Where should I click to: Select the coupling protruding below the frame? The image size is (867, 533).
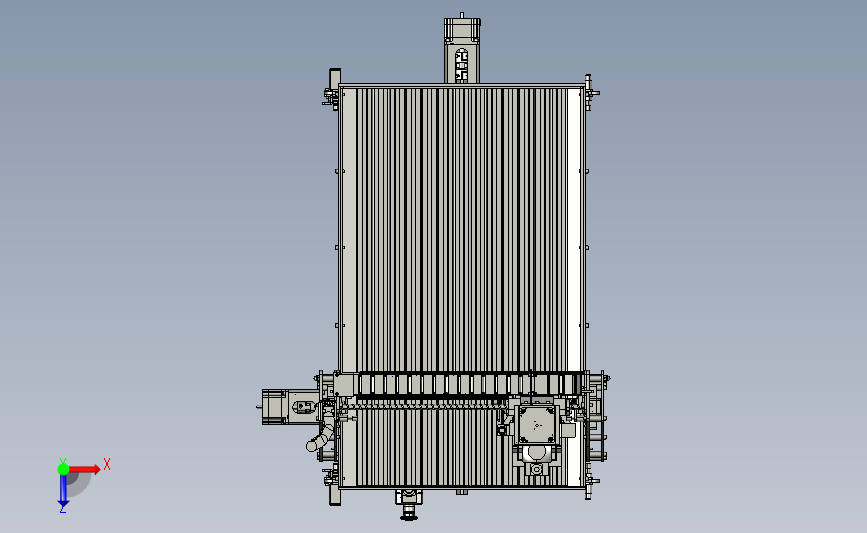(409, 505)
